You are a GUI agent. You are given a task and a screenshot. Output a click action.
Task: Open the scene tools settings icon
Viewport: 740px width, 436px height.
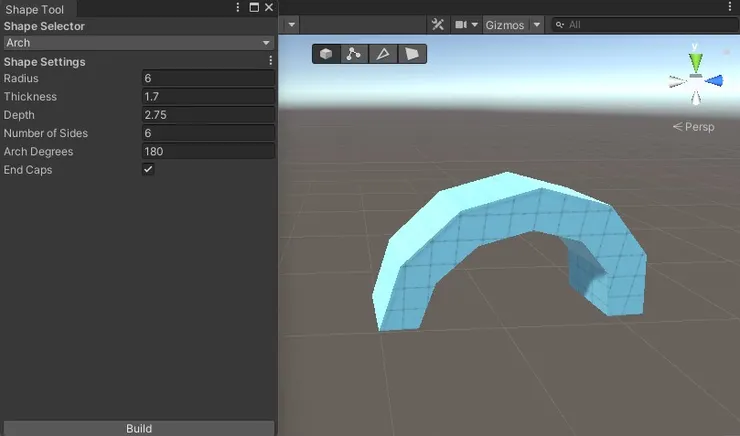(x=437, y=25)
